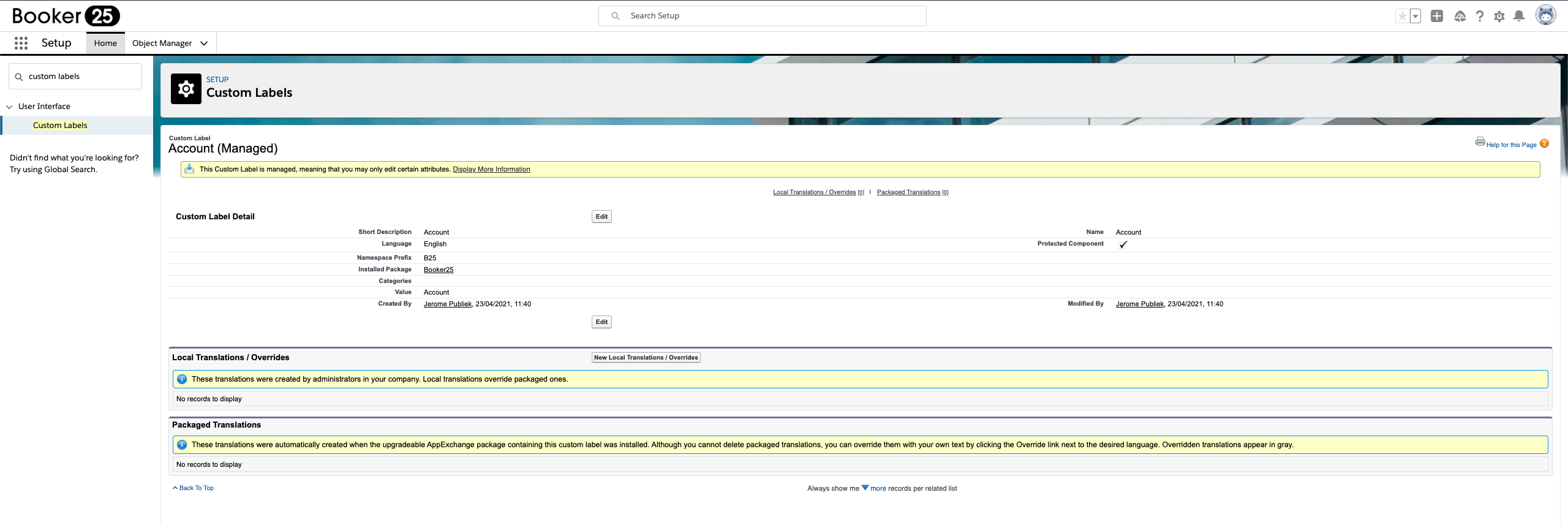This screenshot has width=1568, height=525.
Task: Click Display More Information link
Action: [x=491, y=170]
